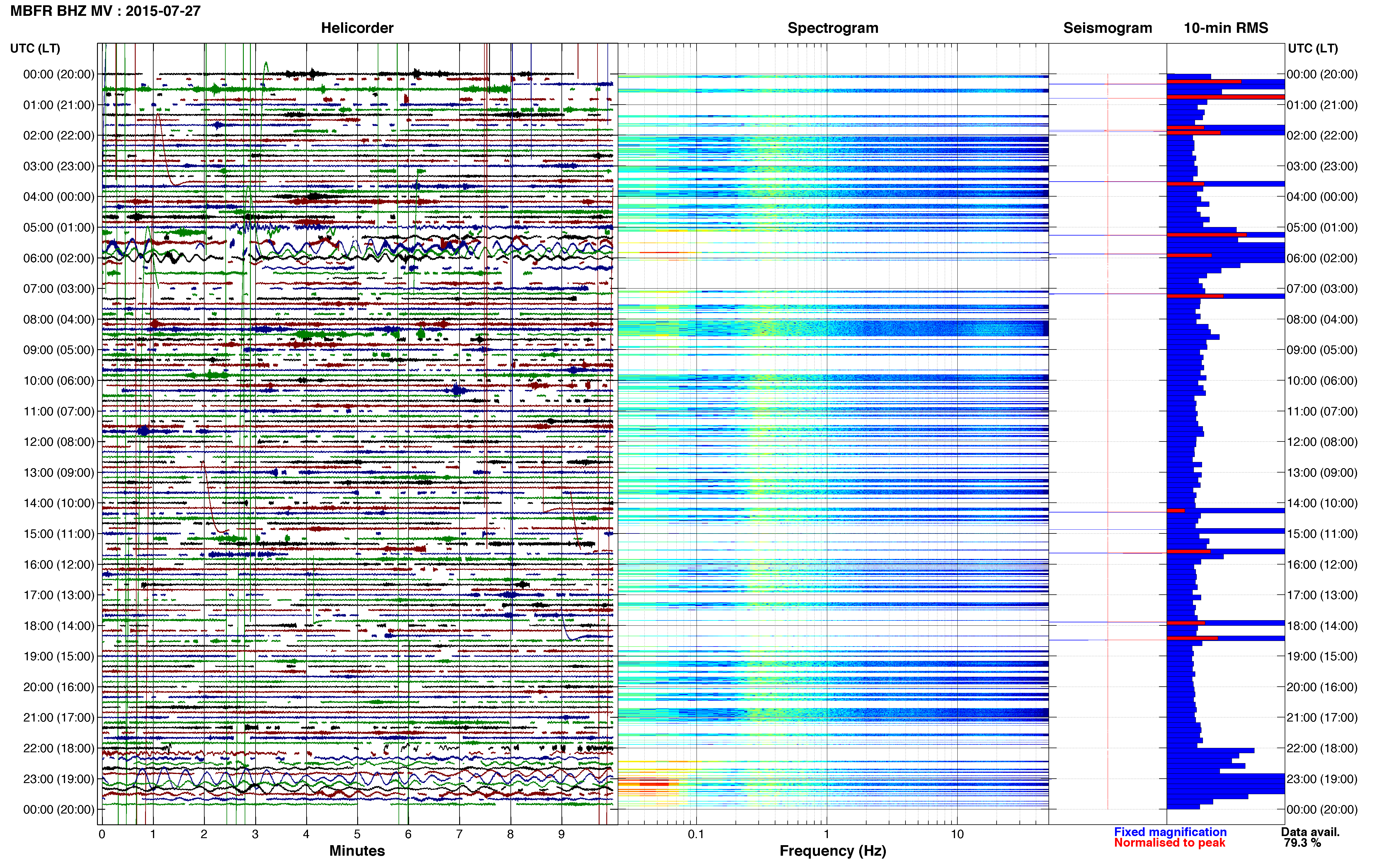Select the Helicorder panel heading

point(357,28)
